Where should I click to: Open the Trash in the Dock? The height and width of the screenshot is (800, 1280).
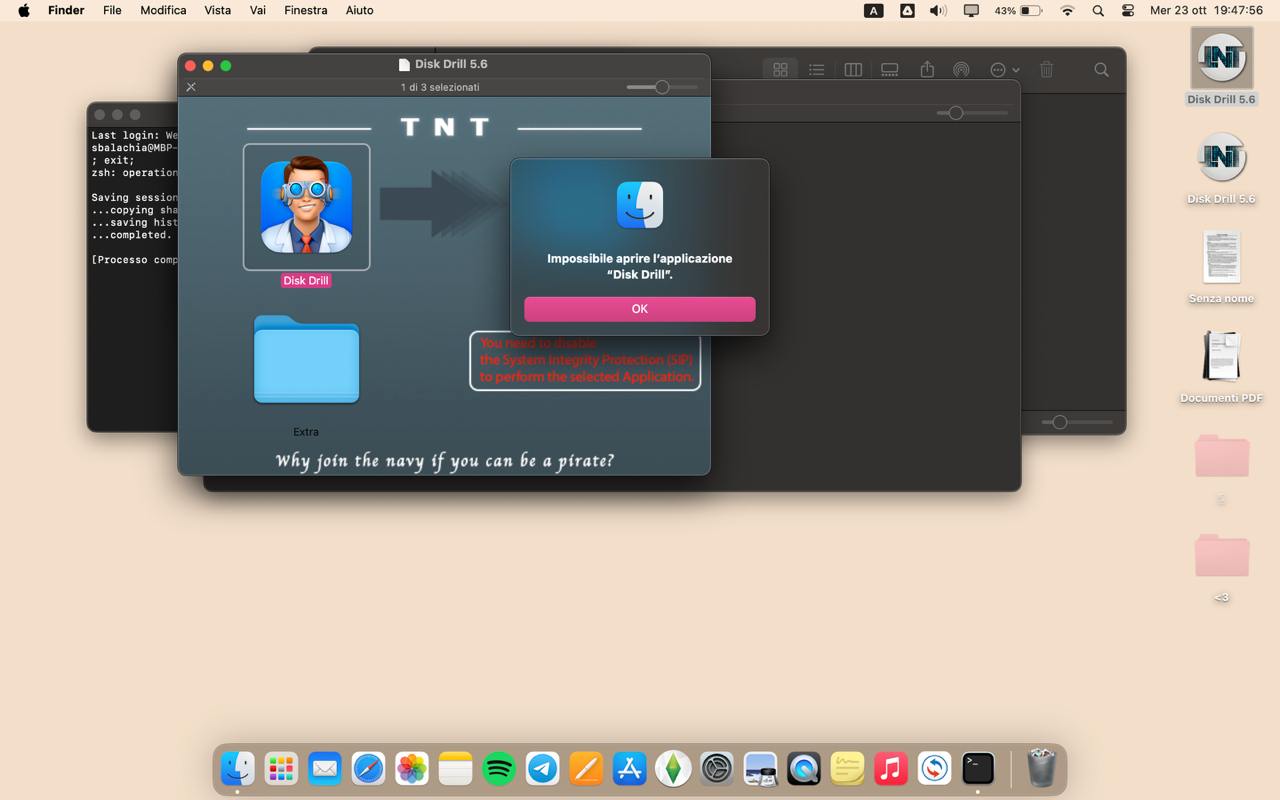pos(1041,768)
